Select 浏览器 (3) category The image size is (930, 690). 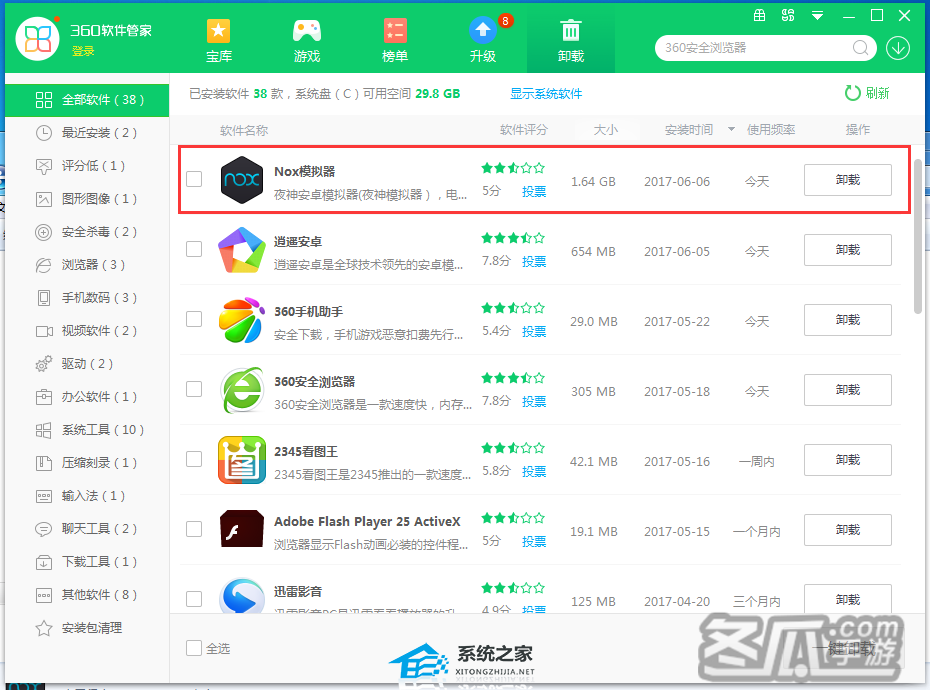87,265
